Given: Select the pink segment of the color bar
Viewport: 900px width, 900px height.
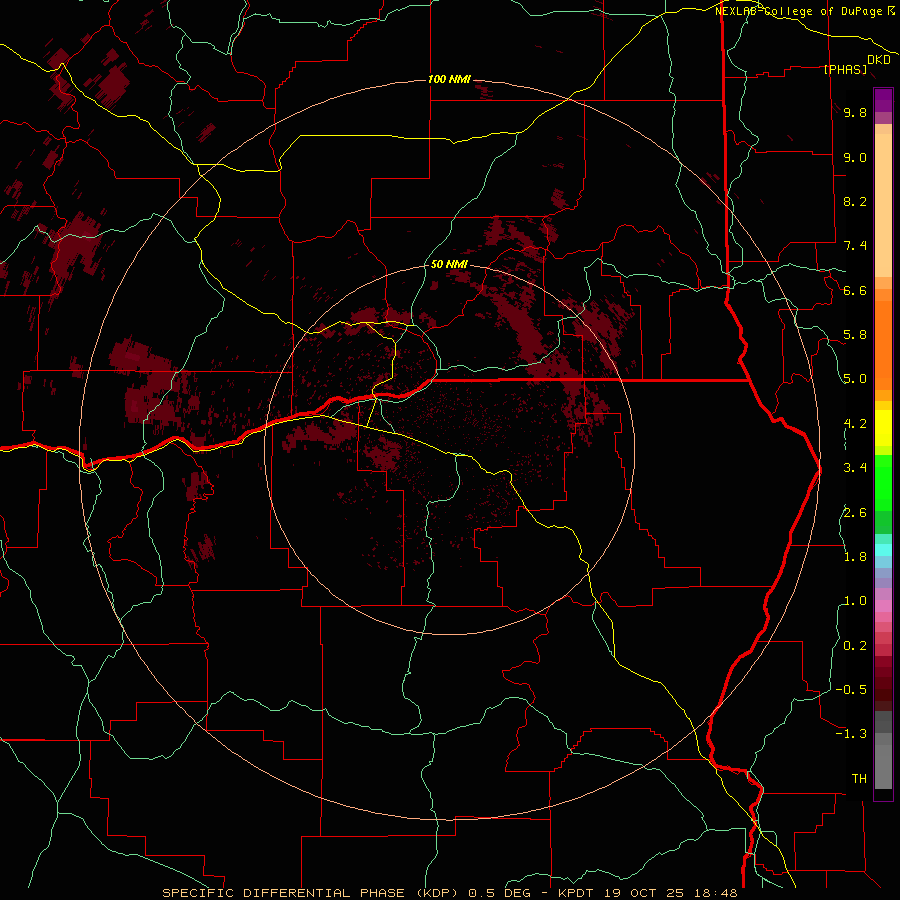Looking at the screenshot, I should (x=883, y=606).
